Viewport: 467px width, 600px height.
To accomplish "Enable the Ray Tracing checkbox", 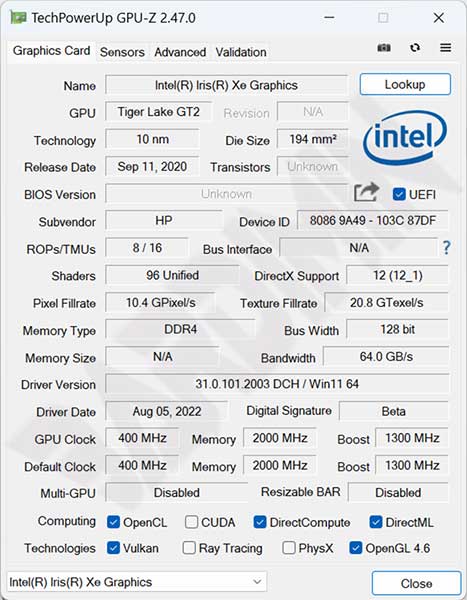I will coord(189,548).
